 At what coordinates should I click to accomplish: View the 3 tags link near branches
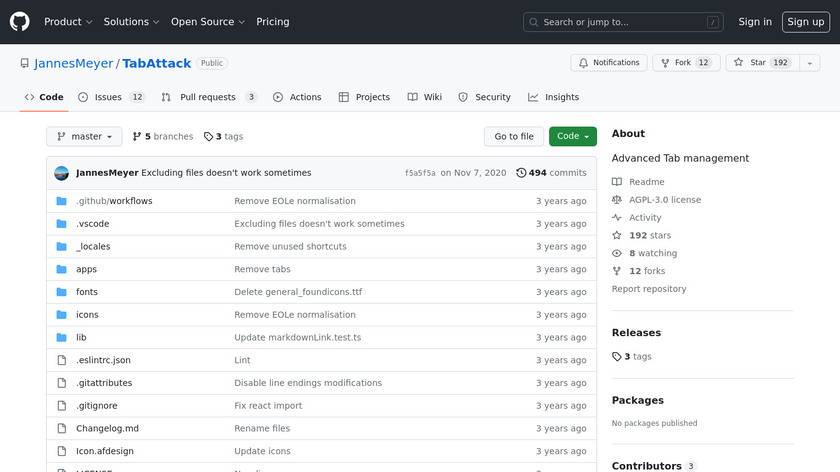click(223, 137)
